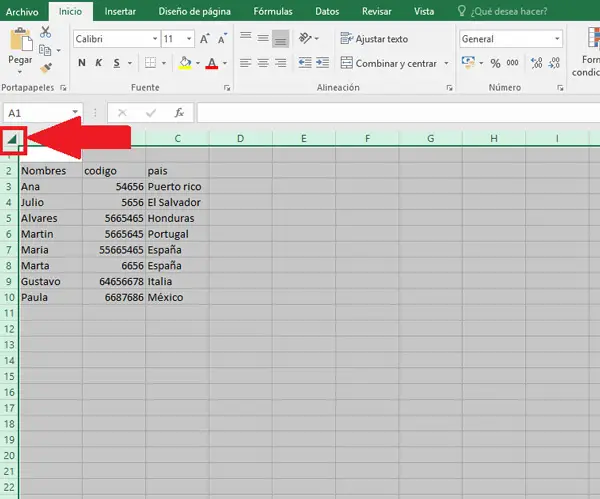
Task: Align text to bottom
Action: (x=280, y=39)
